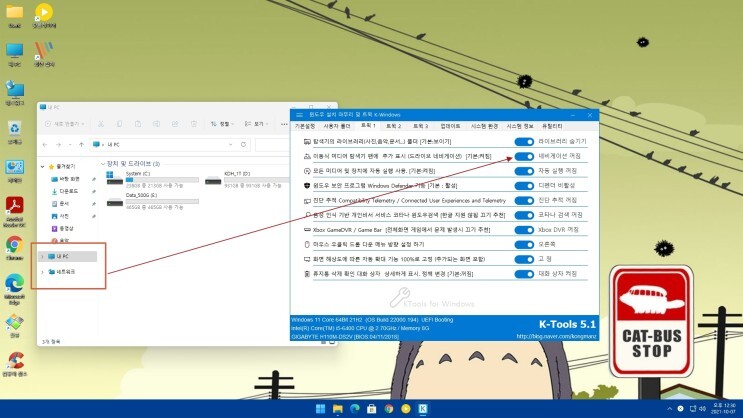Image resolution: width=743 pixels, height=418 pixels.
Task: Switch to the 기본설정 tab
Action: point(305,126)
